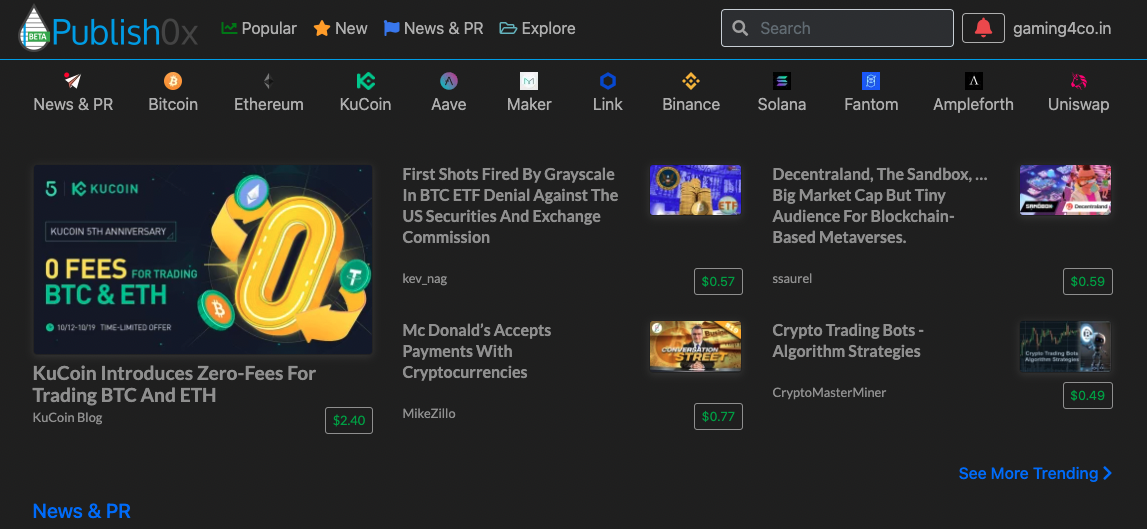
Task: Focus the Search input field
Action: (x=837, y=29)
